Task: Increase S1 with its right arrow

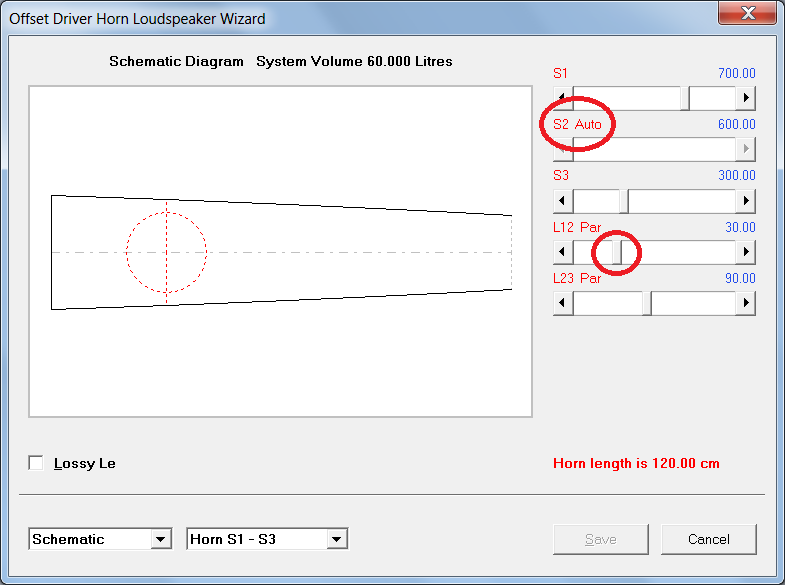Action: point(745,98)
